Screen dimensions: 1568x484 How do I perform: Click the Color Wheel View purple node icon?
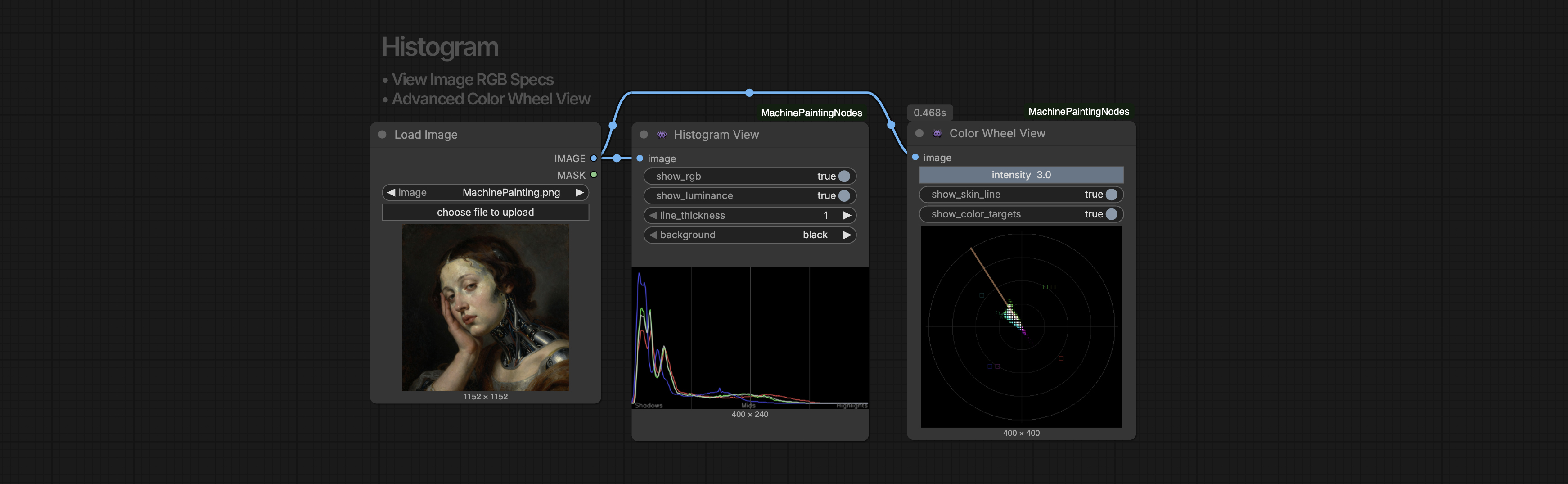click(937, 133)
